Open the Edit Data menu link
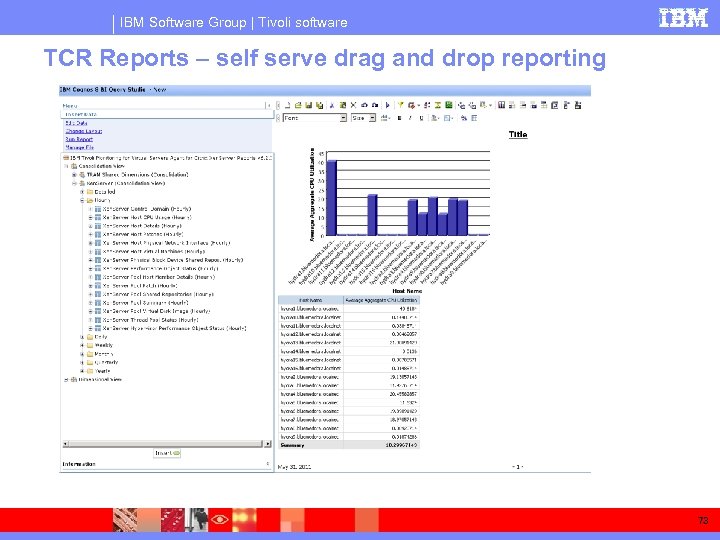Viewport: 720px width, 540px height. [76, 123]
